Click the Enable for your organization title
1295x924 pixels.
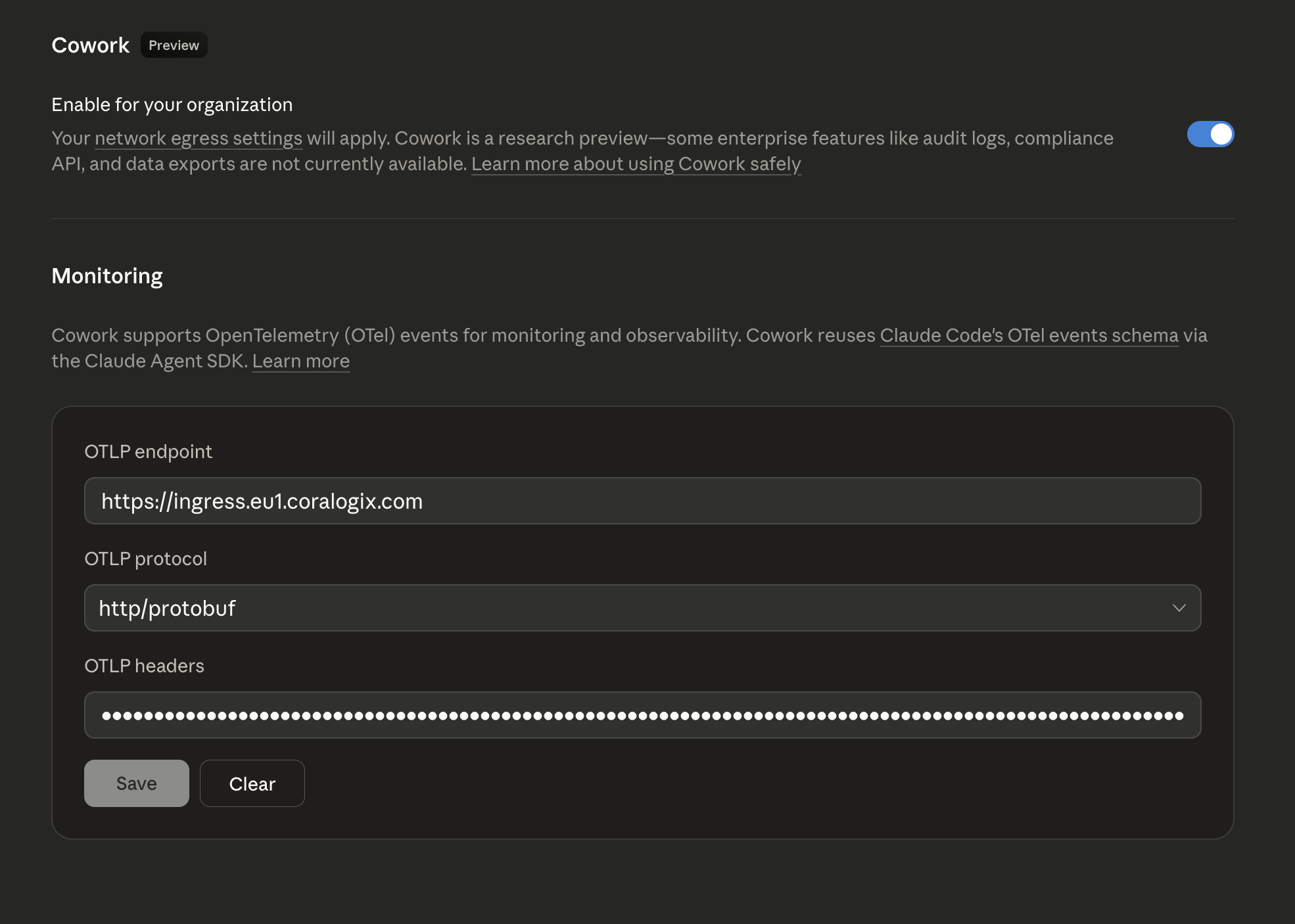(172, 104)
